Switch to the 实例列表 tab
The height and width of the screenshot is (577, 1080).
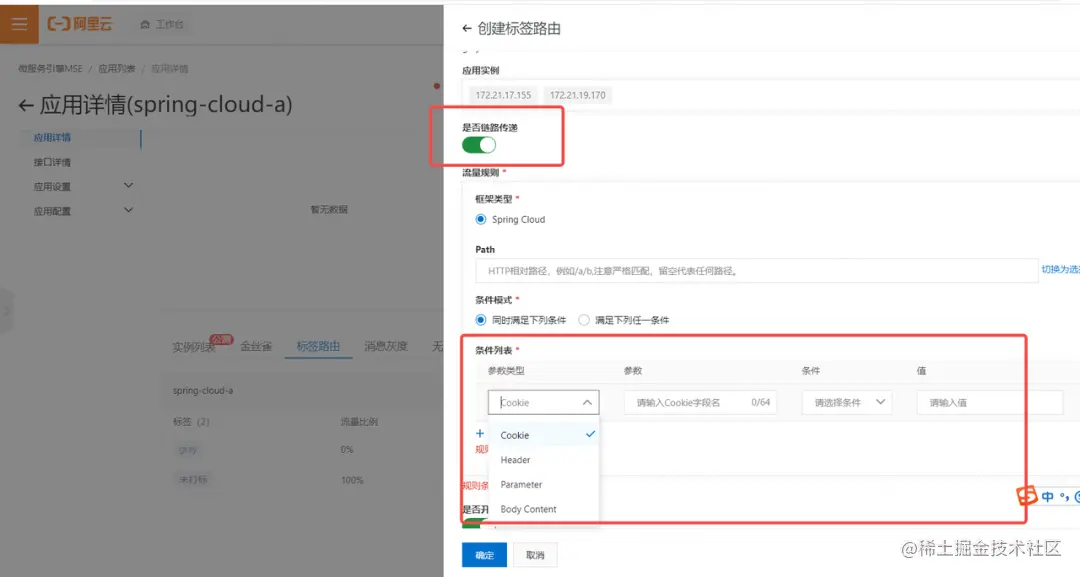point(194,347)
